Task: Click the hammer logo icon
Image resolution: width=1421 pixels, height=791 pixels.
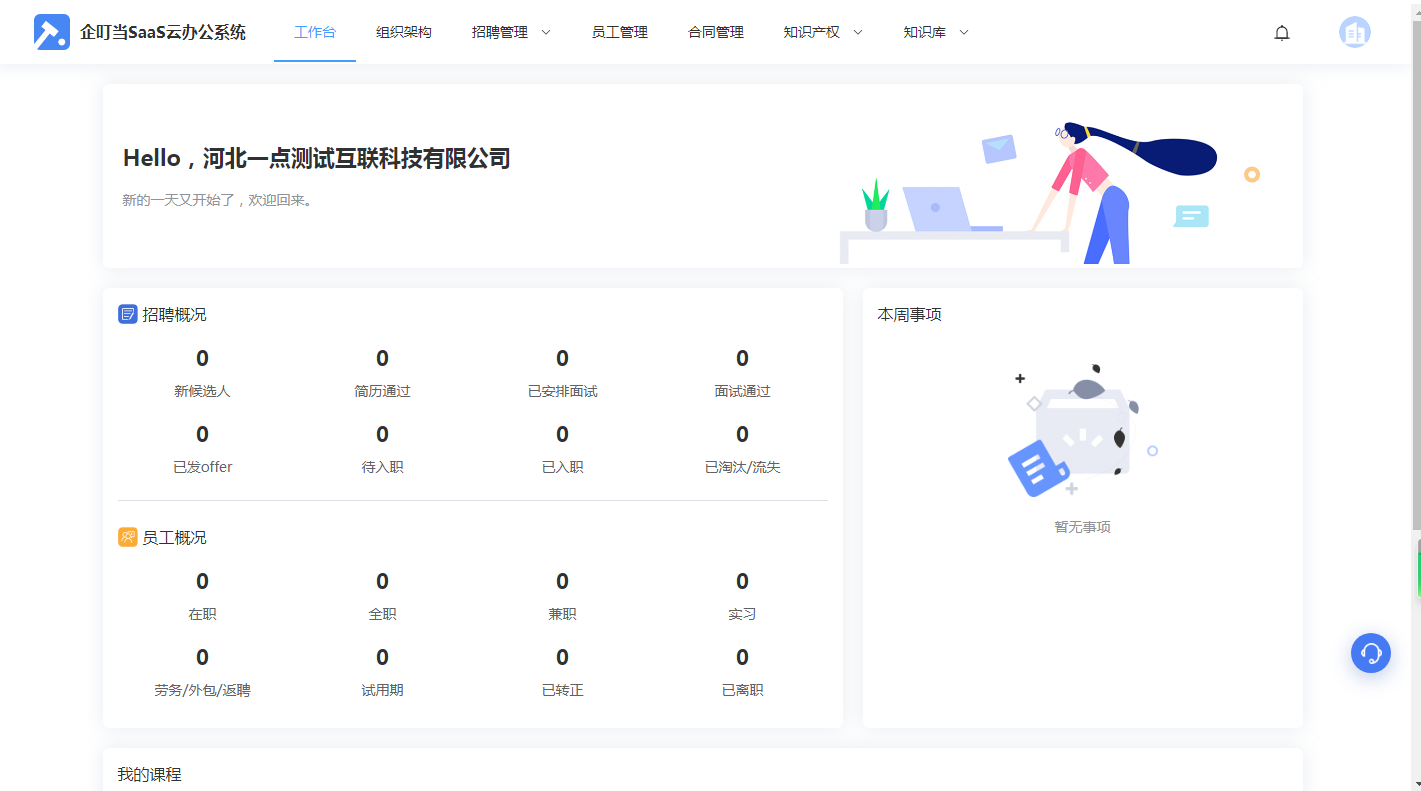Action: (x=52, y=32)
